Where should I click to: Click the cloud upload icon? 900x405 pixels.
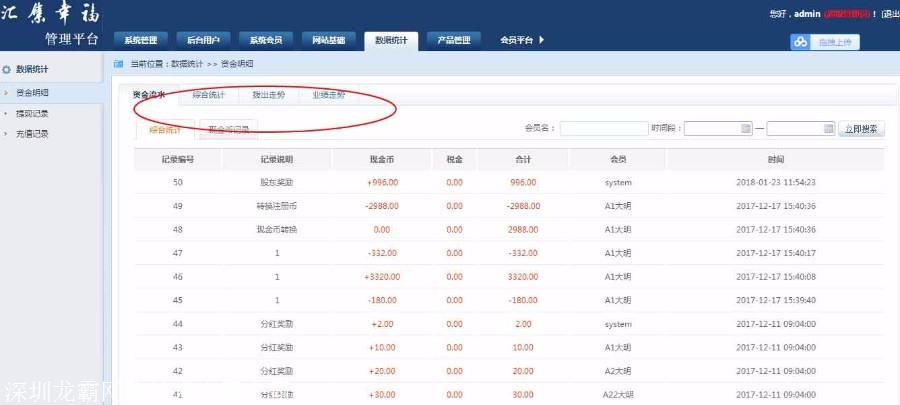pos(800,42)
